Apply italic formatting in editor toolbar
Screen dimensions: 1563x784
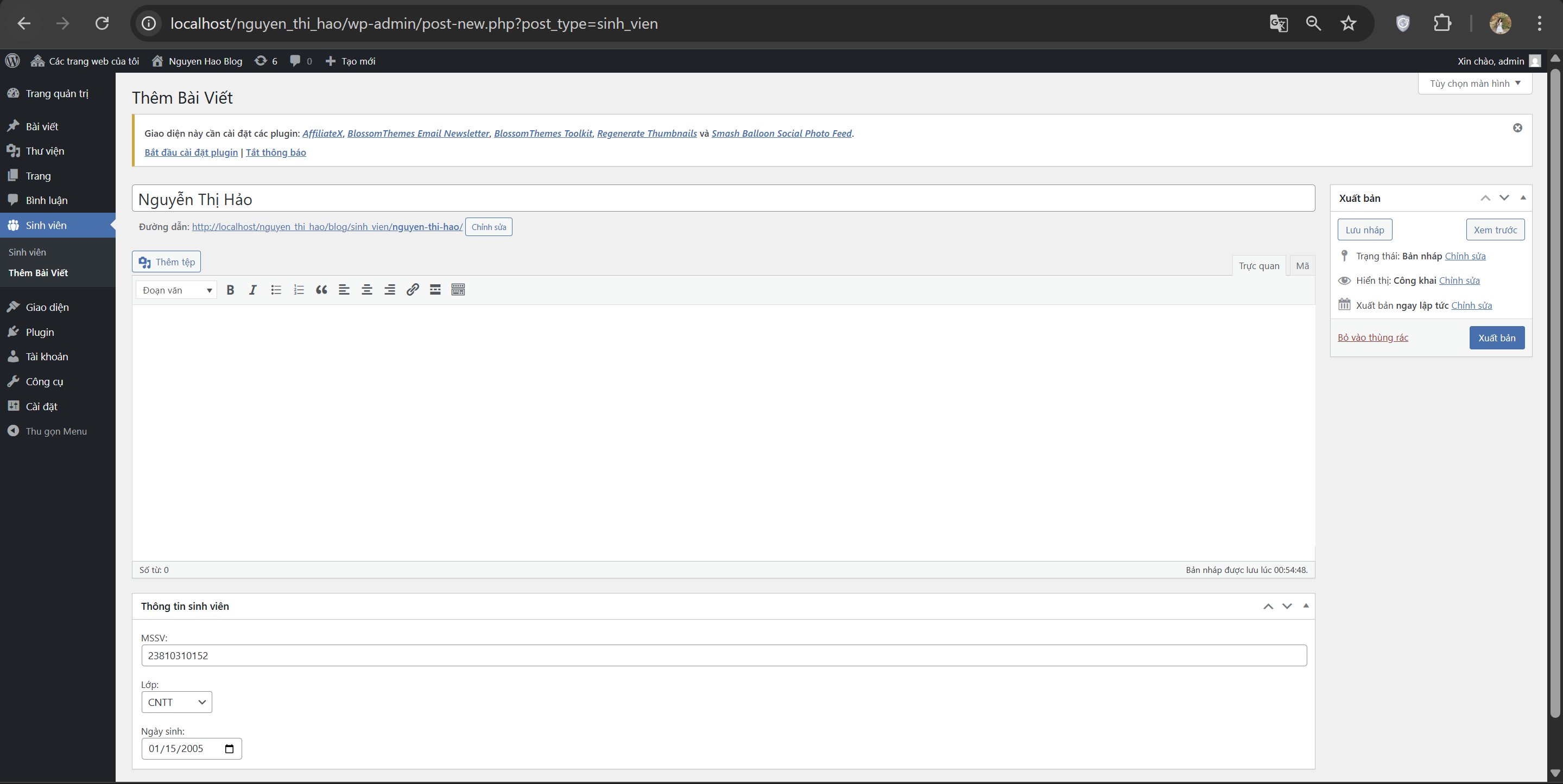(x=253, y=290)
